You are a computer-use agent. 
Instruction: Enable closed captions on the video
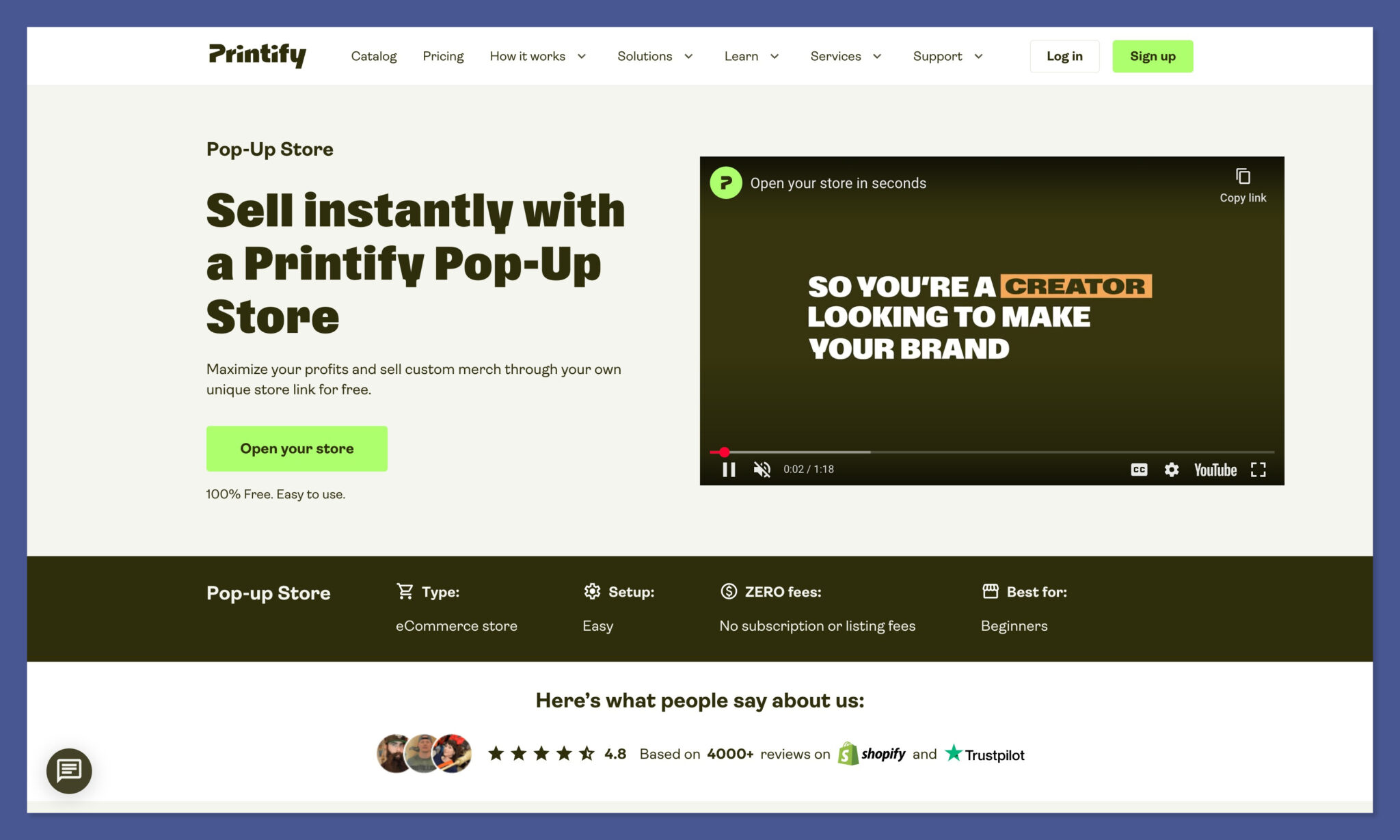[x=1139, y=470]
